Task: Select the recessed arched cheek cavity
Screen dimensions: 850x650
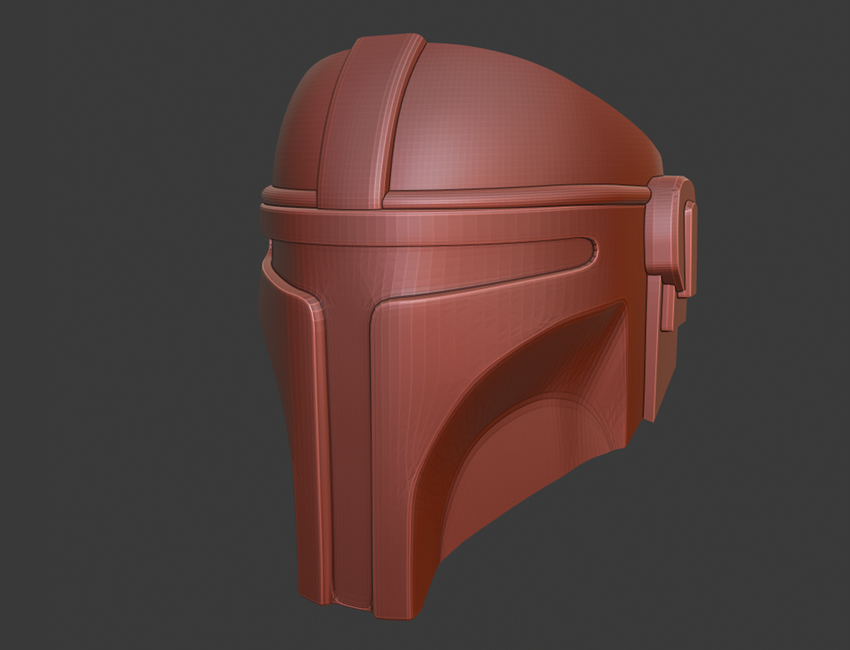Action: click(x=540, y=420)
